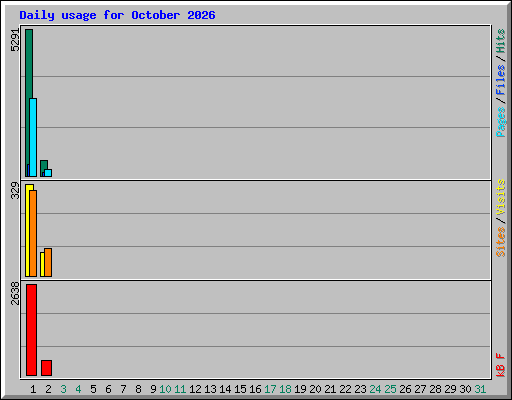This screenshot has height=400, width=512.
Task: Click the 5291 hits axis value
Action: 15,40
